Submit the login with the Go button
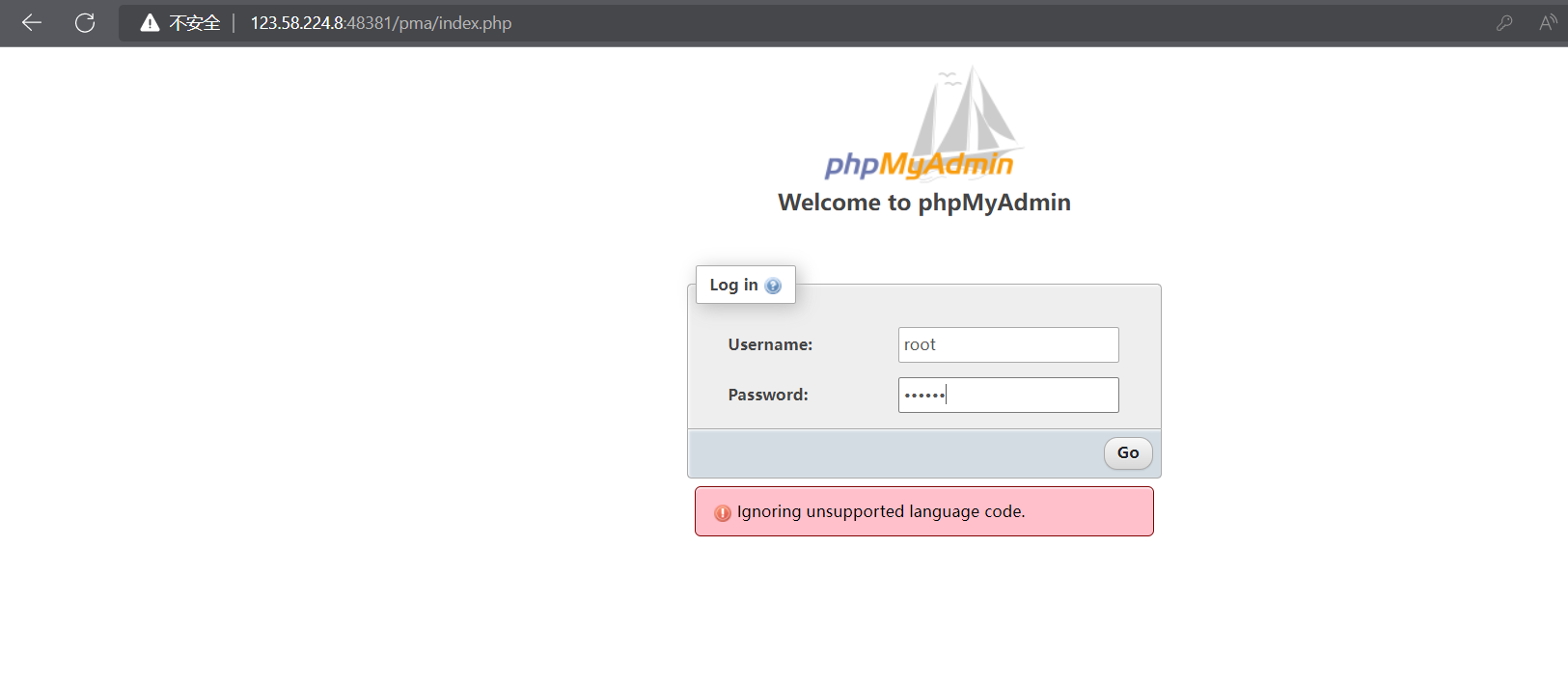 click(x=1128, y=453)
